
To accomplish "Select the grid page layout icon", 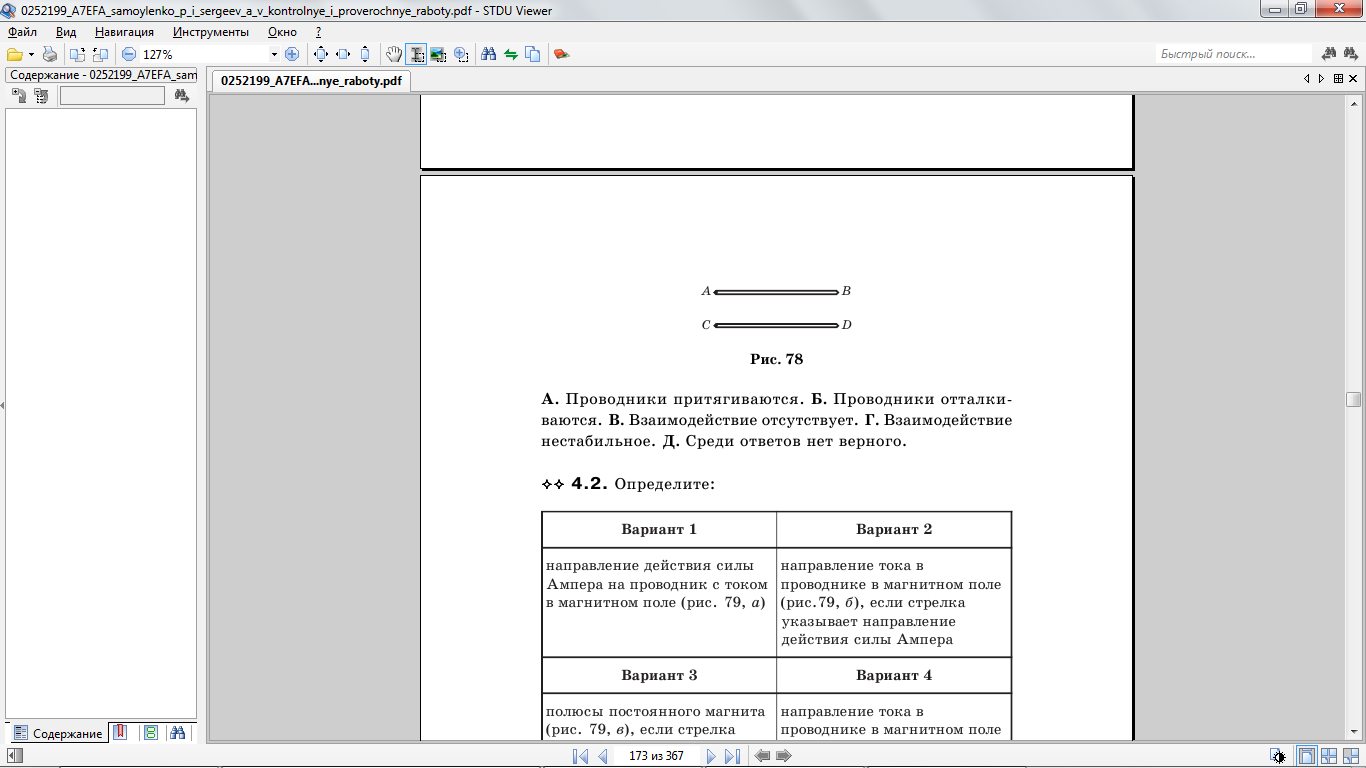I will 1351,756.
